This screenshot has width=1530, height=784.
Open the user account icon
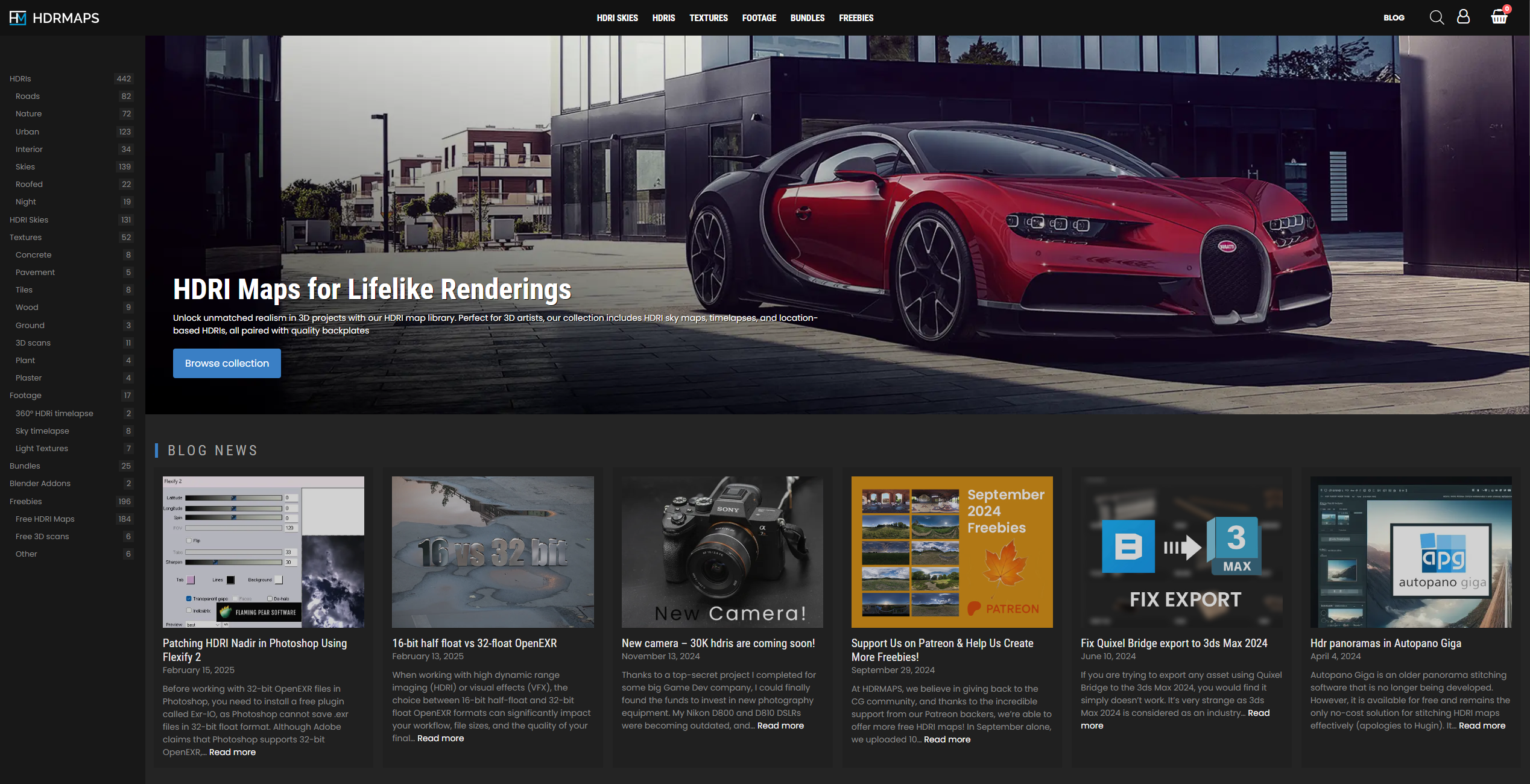[1463, 17]
